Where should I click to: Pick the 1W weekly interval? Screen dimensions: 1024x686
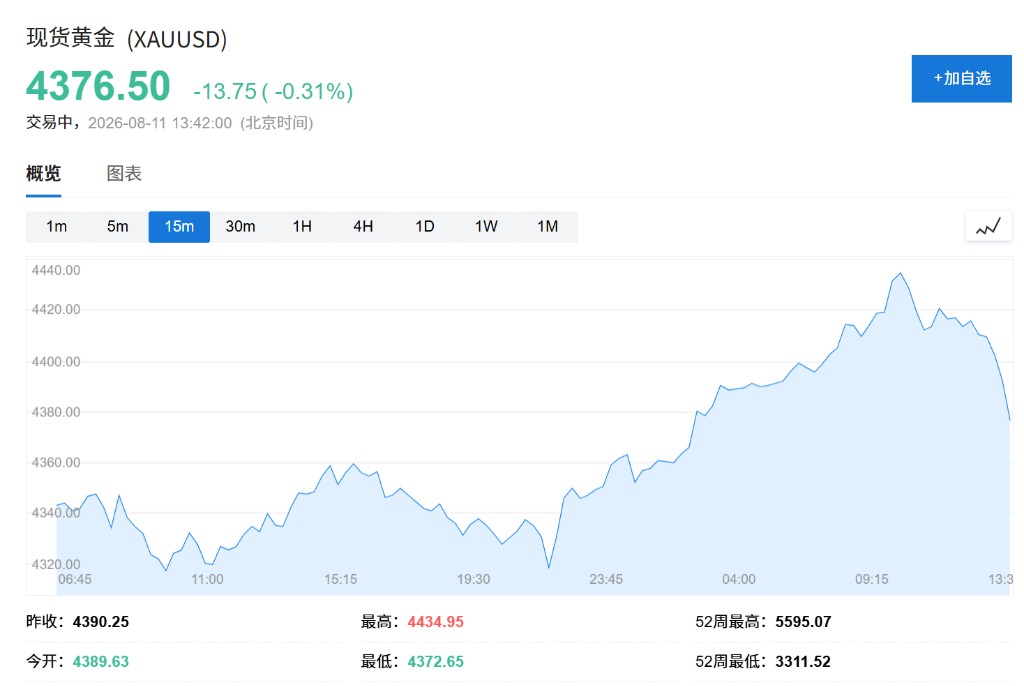(486, 227)
